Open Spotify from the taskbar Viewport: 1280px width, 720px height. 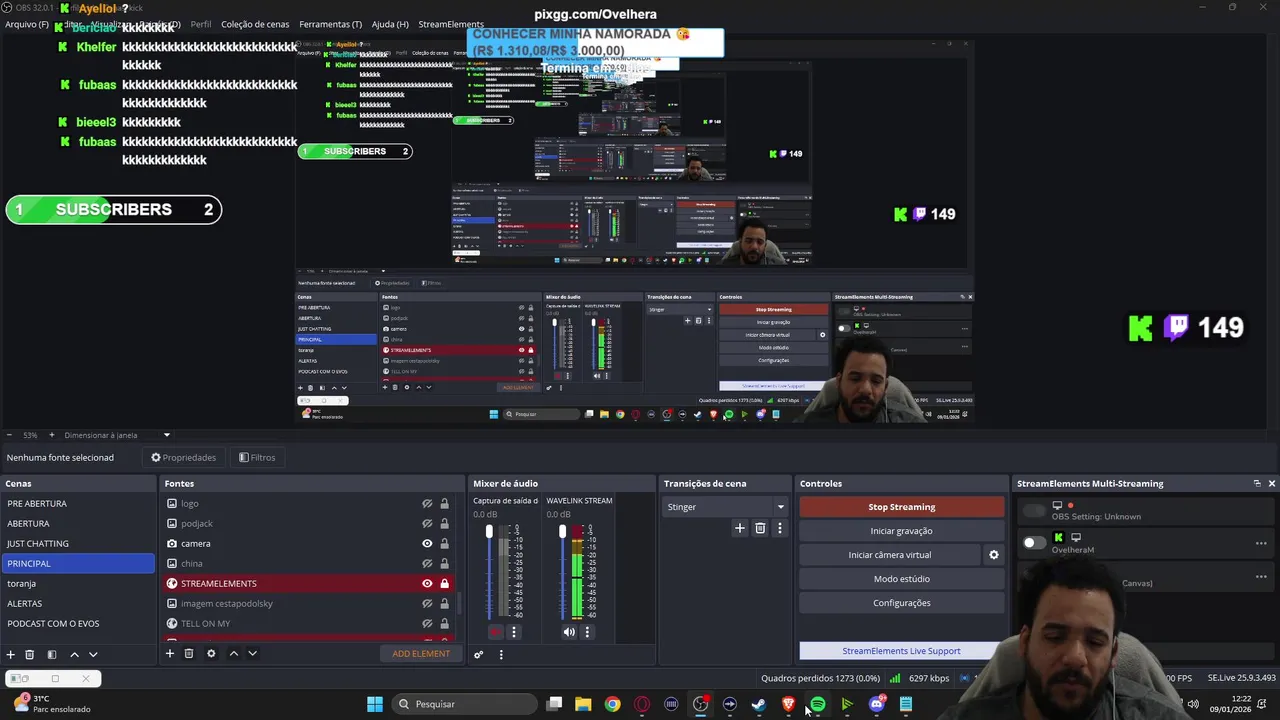coord(818,704)
